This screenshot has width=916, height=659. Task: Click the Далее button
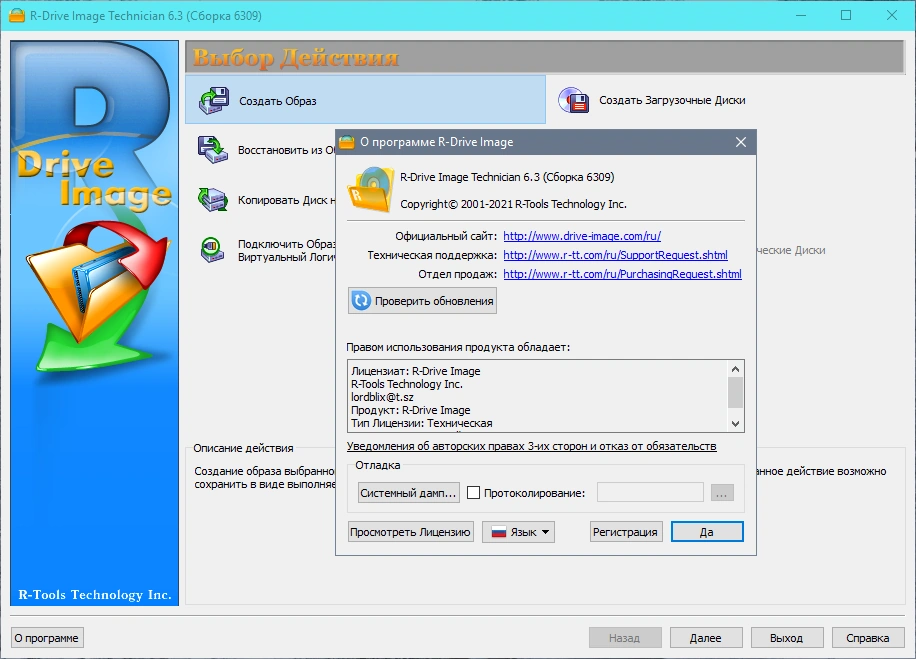pyautogui.click(x=706, y=638)
